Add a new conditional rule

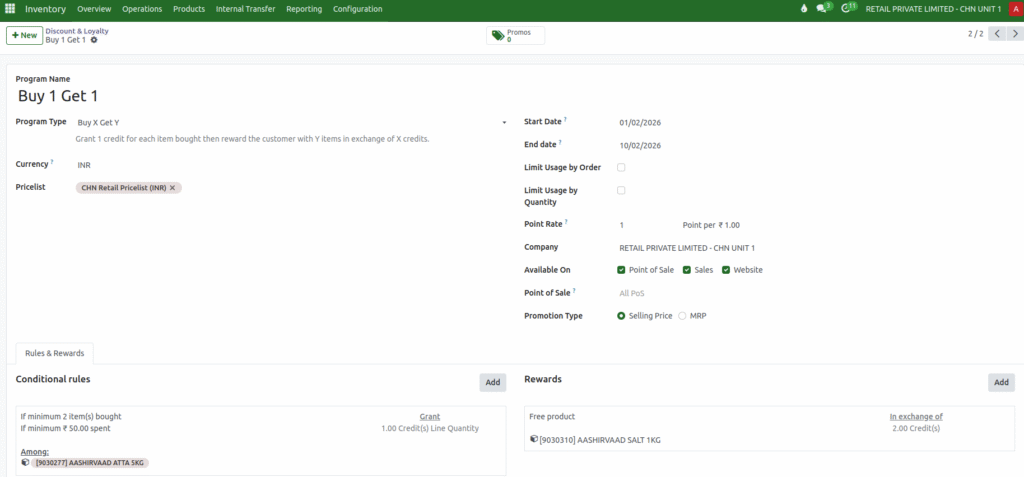click(x=492, y=382)
